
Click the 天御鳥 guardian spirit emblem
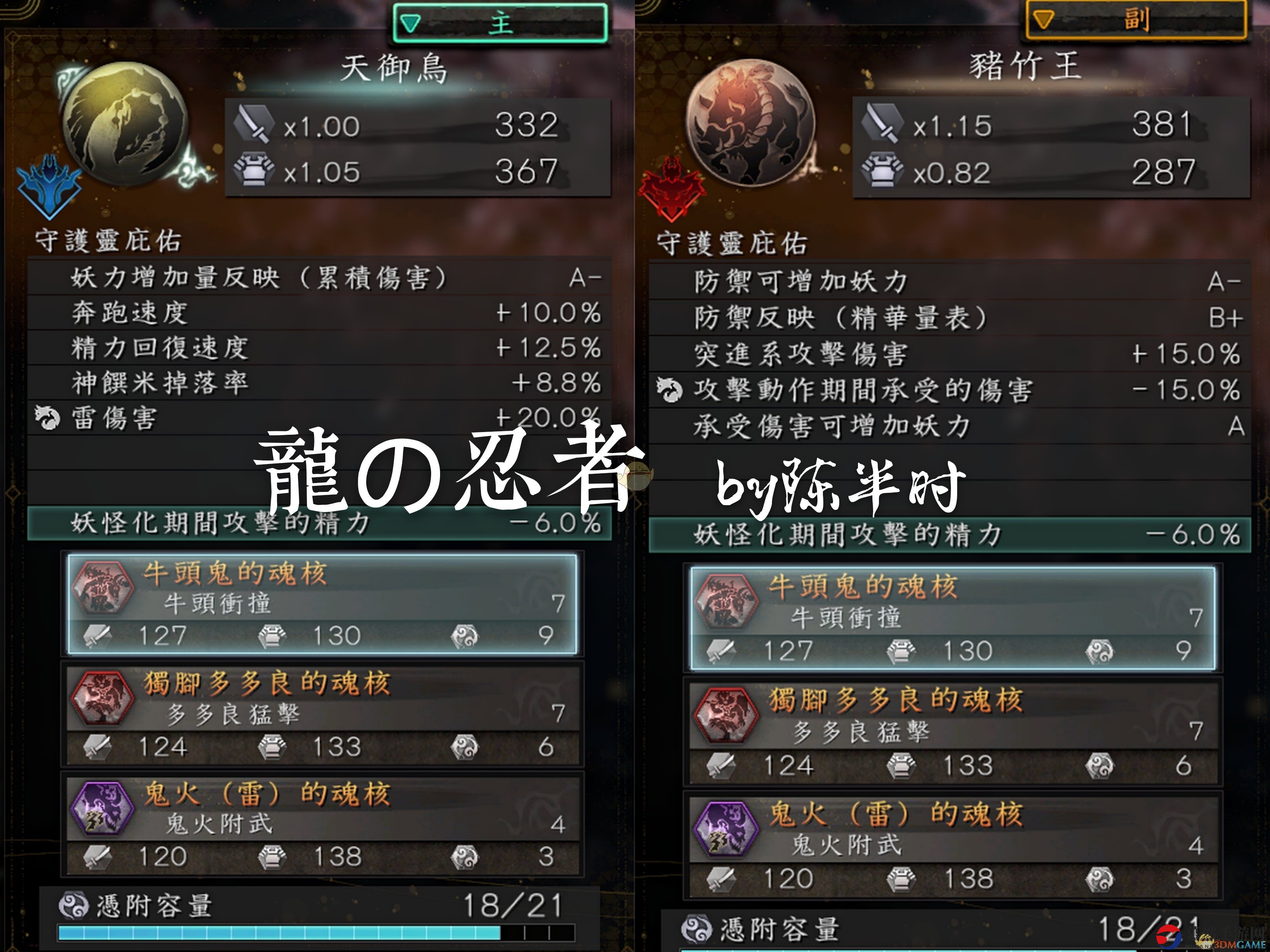tap(125, 124)
